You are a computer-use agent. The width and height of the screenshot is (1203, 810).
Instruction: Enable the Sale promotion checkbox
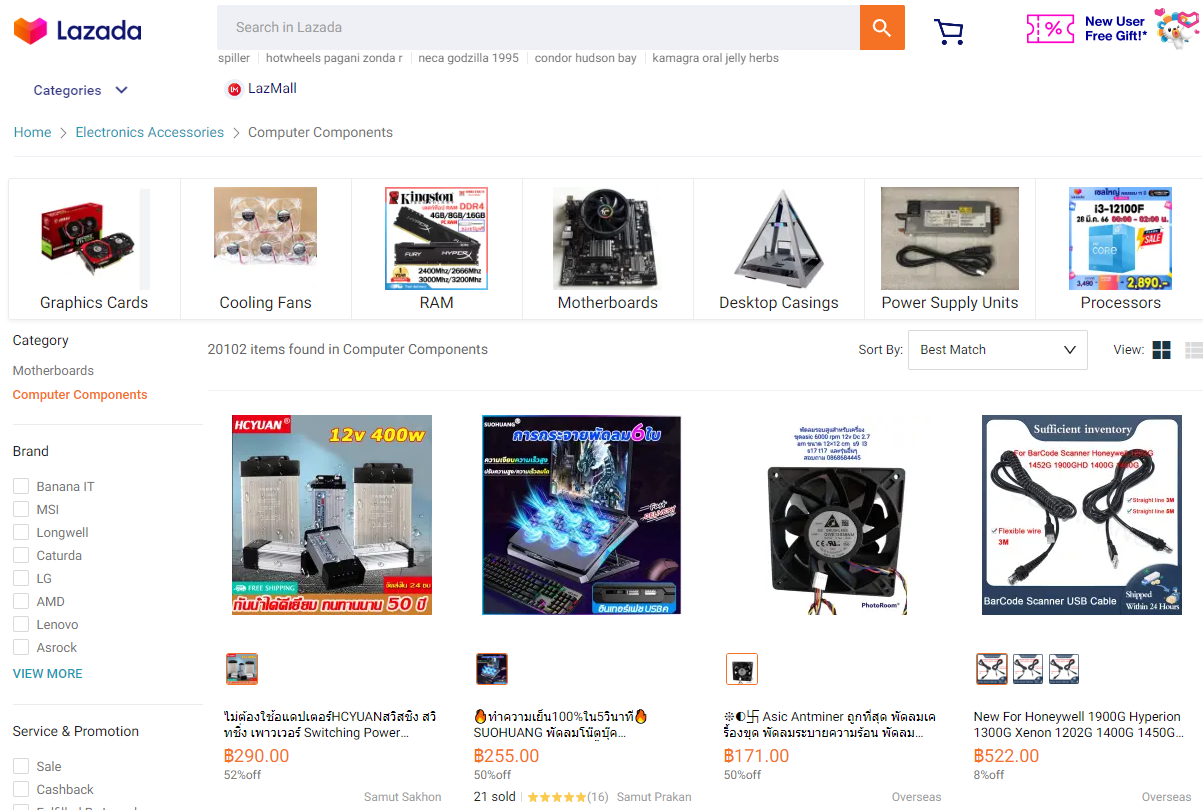[20, 766]
